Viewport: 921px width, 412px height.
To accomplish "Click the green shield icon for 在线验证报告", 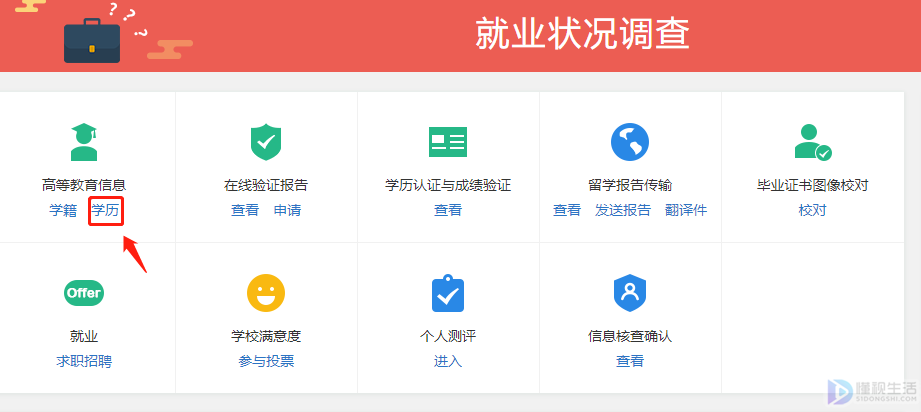I will (x=266, y=142).
